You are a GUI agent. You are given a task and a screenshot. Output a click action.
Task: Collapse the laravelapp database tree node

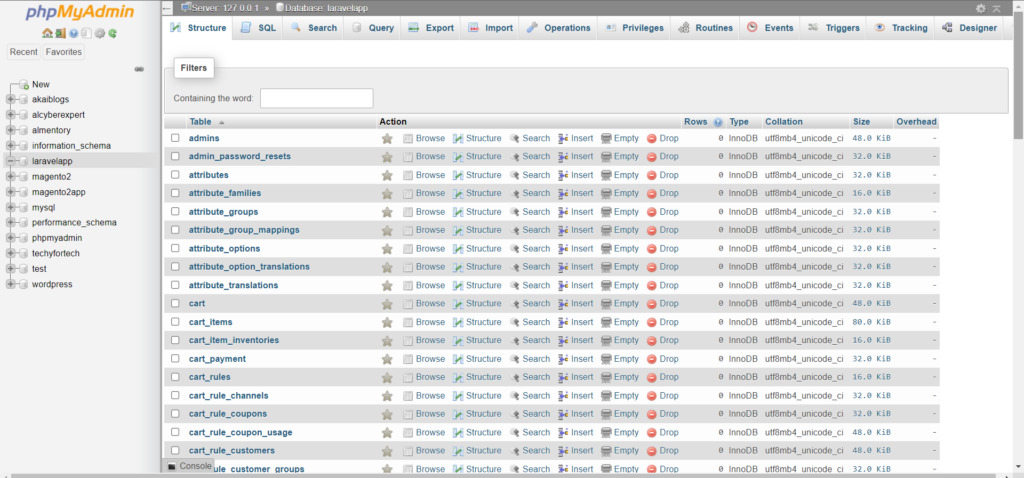click(11, 160)
